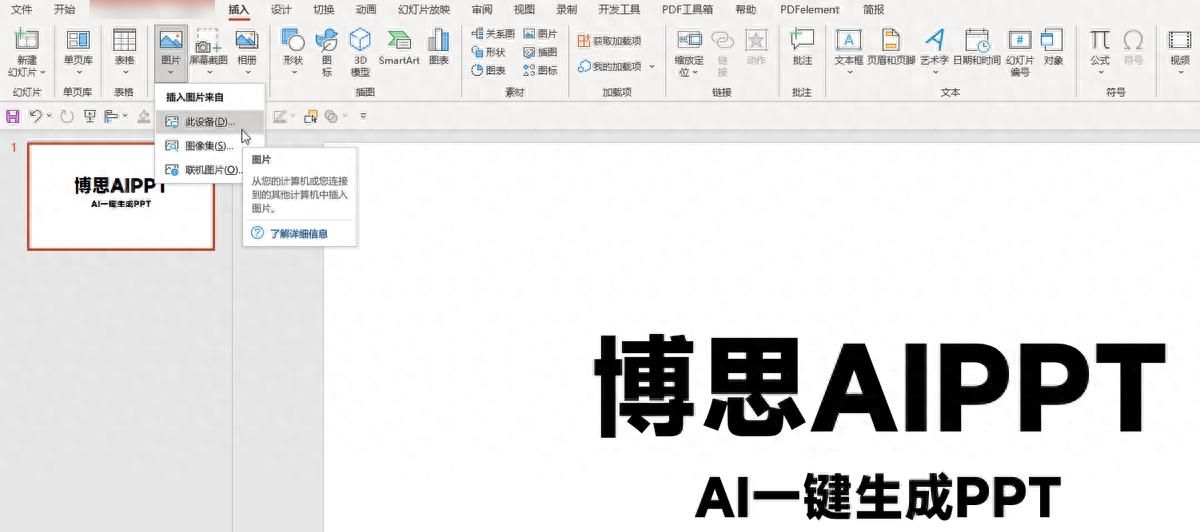Click the Save icon in quick access toolbar

[x=13, y=116]
